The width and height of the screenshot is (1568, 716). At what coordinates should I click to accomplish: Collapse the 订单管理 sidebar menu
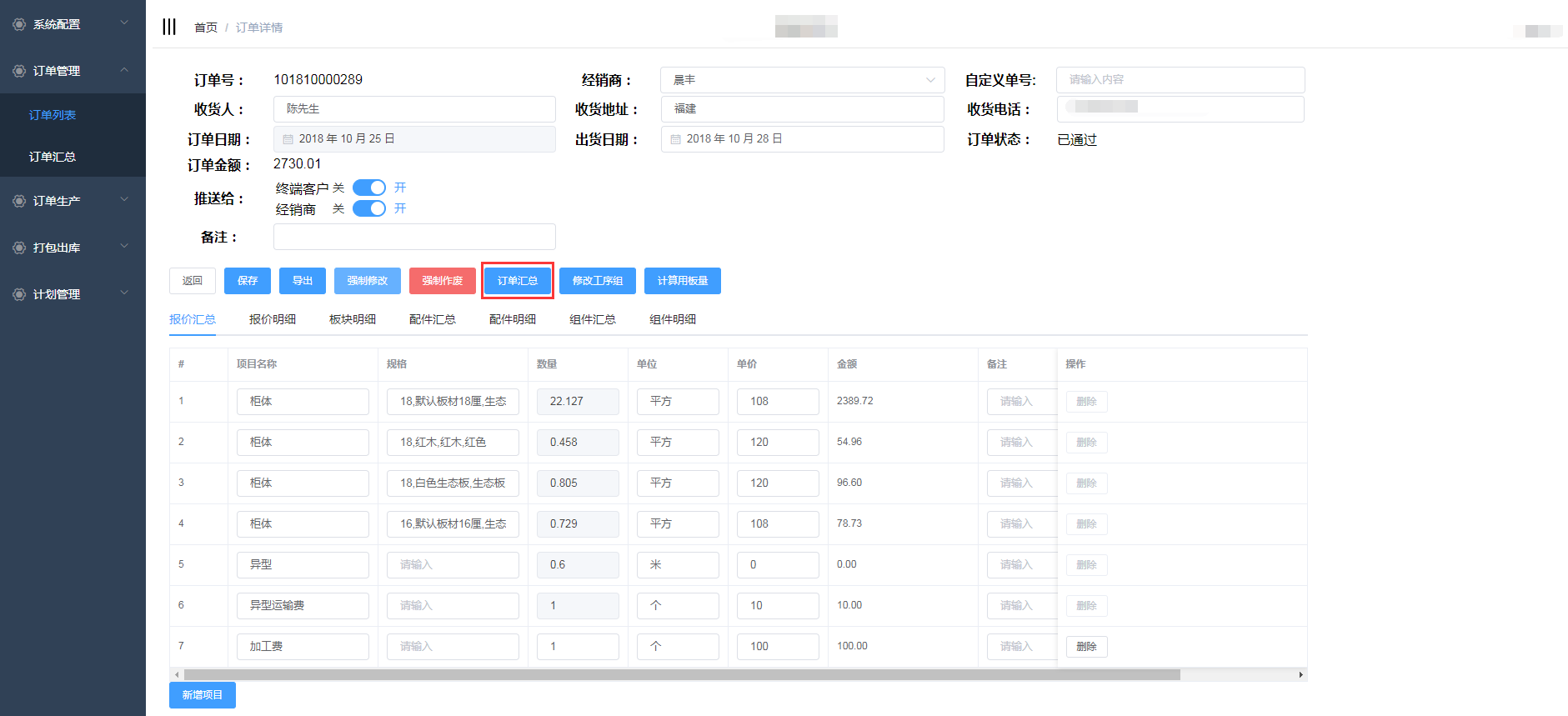(x=124, y=70)
